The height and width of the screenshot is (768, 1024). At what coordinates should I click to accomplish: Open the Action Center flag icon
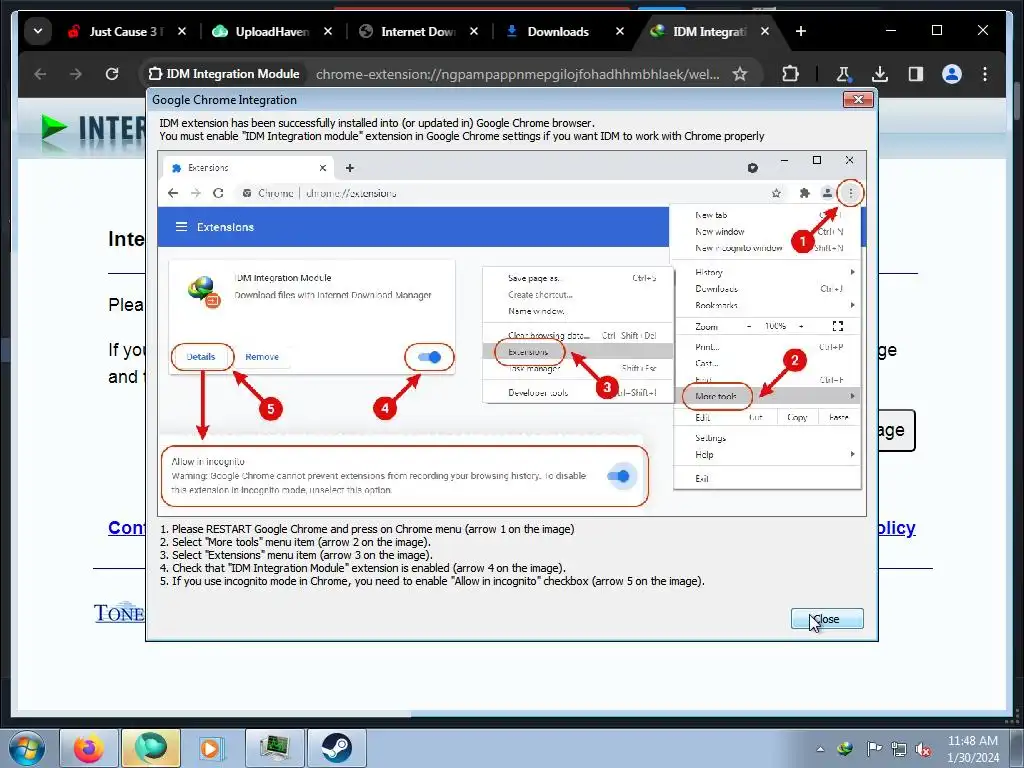point(874,749)
